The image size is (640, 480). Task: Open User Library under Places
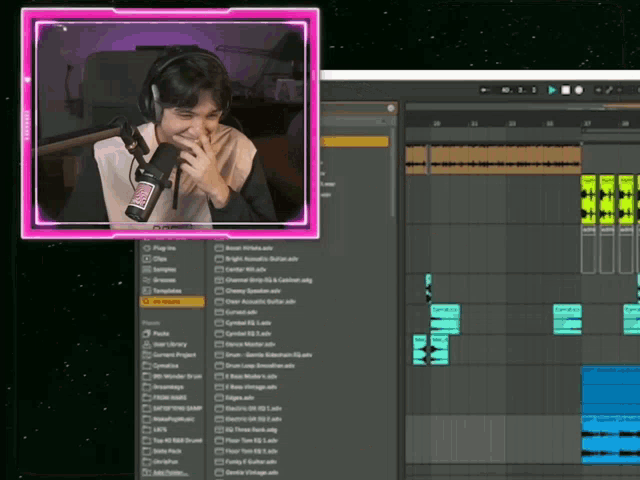(x=165, y=344)
